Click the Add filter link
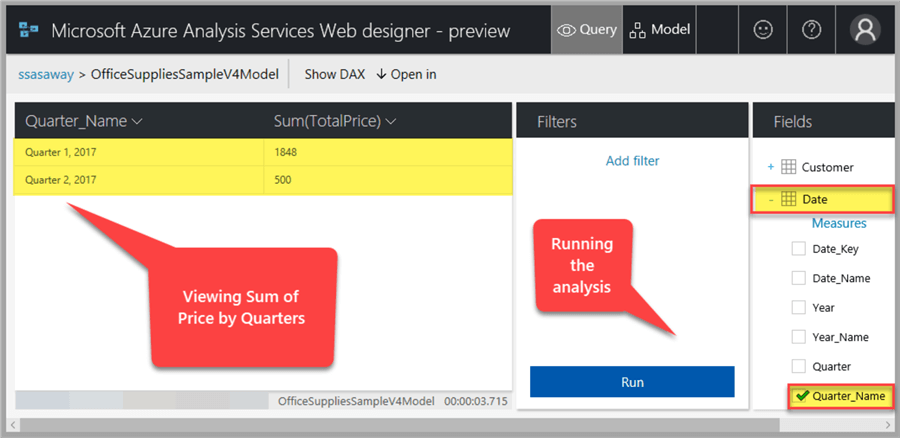This screenshot has height=438, width=900. coord(633,161)
